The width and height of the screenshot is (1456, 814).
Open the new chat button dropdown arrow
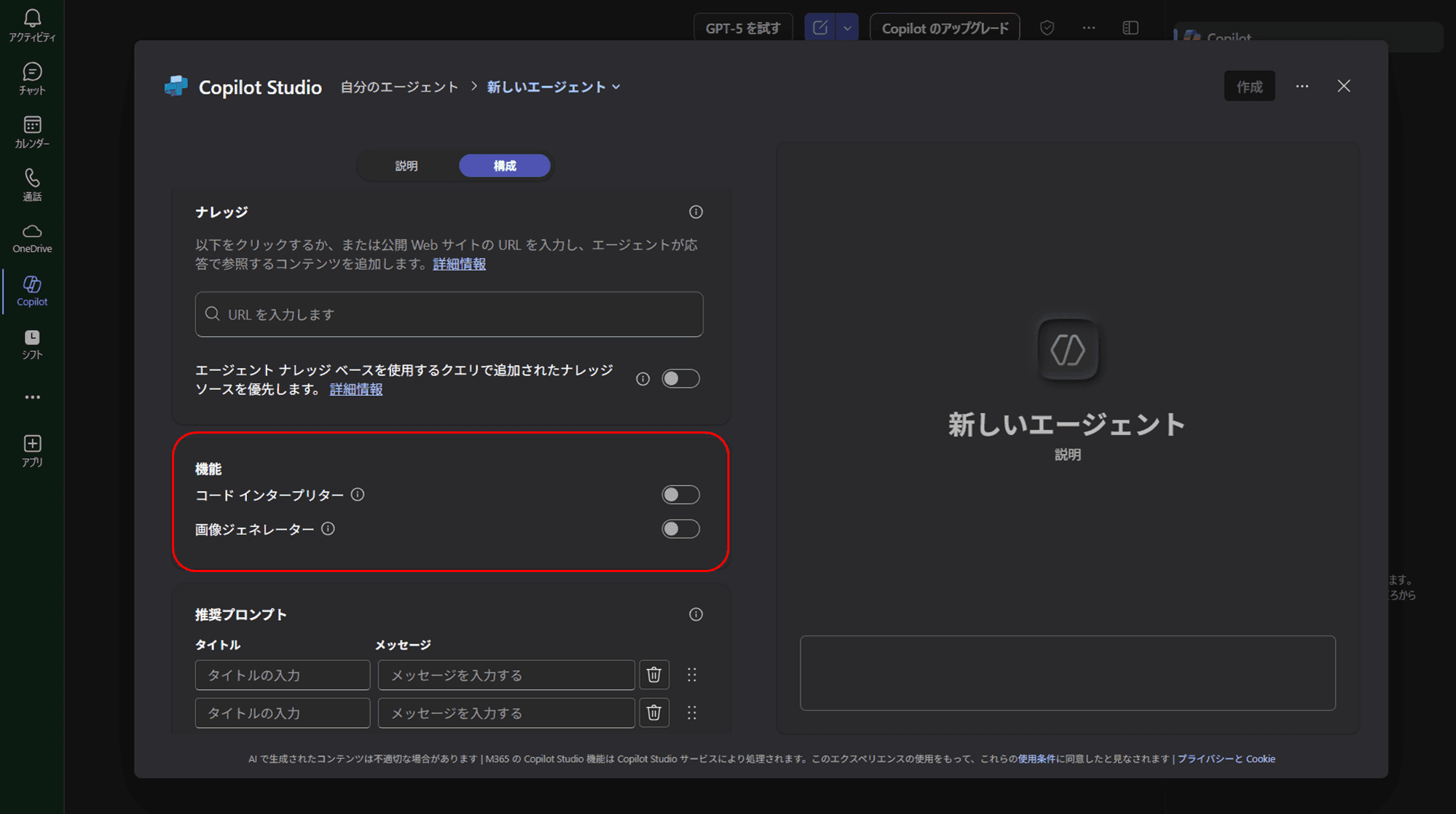[846, 27]
